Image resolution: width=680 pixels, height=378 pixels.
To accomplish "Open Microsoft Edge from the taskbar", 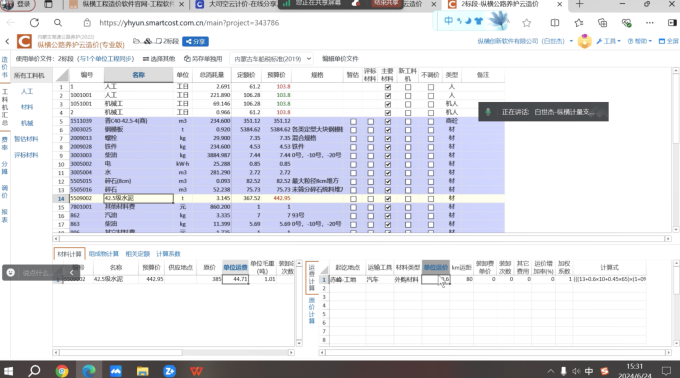I will 89,371.
